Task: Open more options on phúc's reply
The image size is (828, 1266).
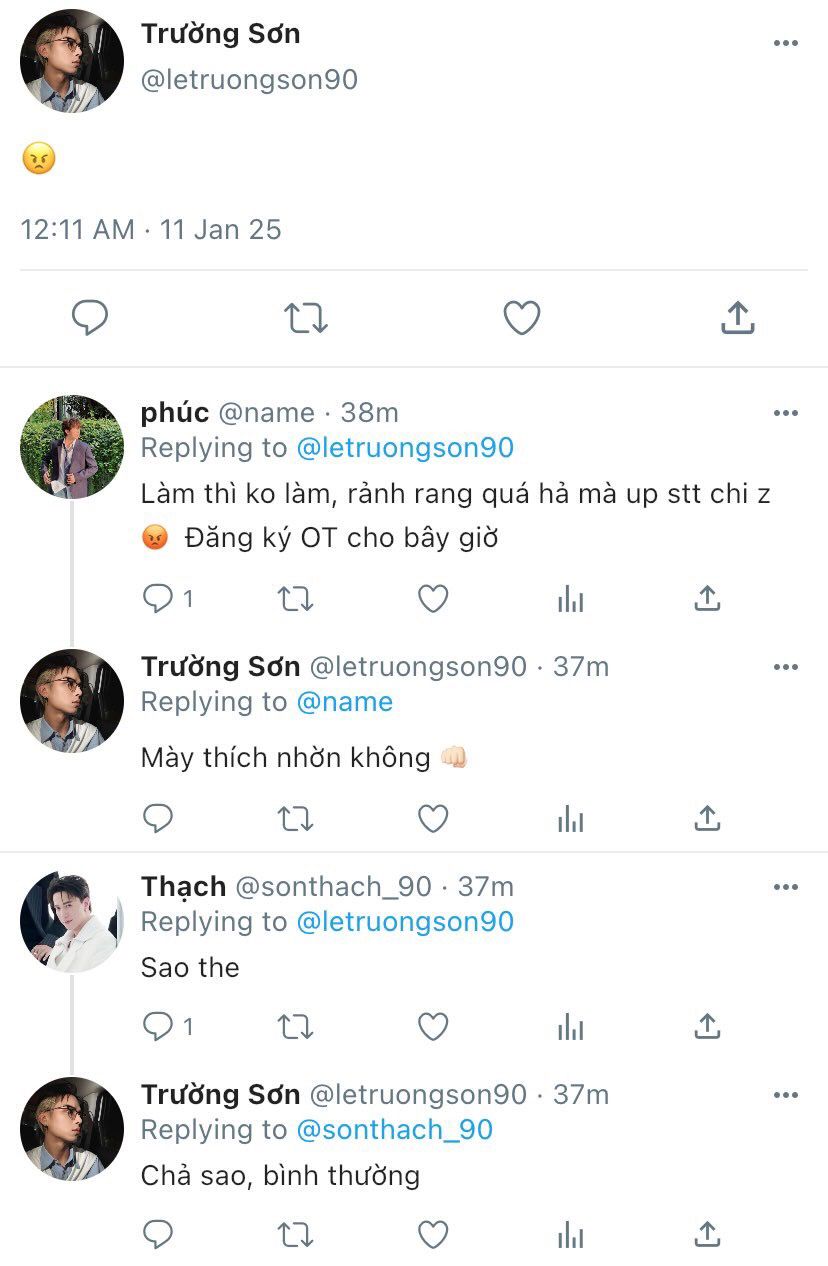Action: point(786,413)
